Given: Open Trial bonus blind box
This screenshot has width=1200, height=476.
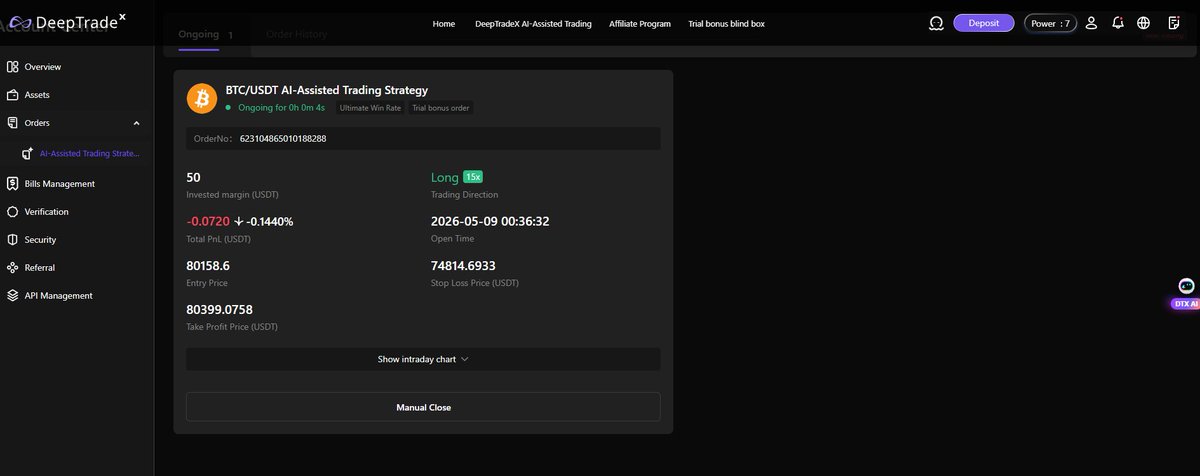Looking at the screenshot, I should pos(727,23).
